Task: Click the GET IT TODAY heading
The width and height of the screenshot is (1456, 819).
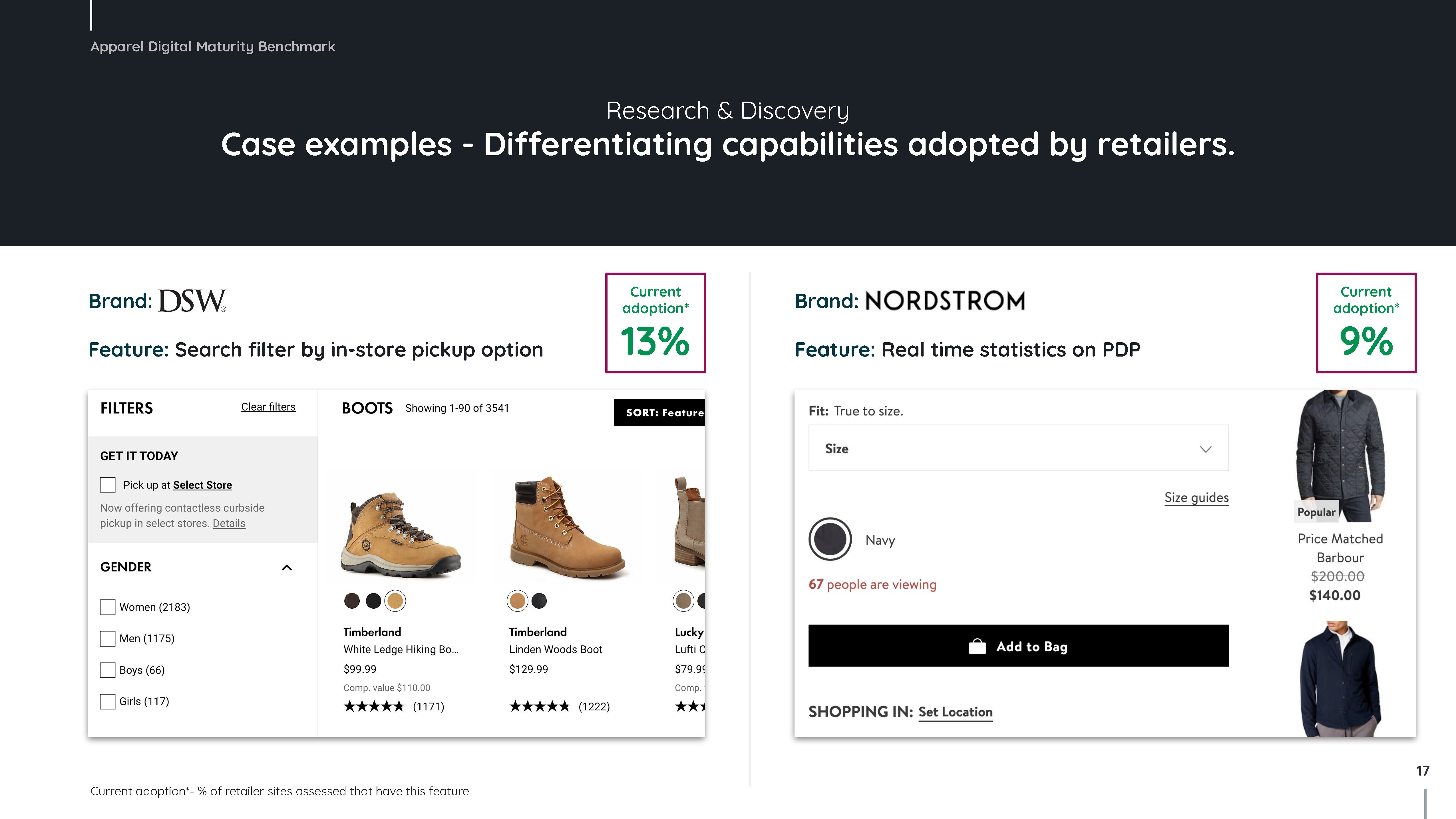Action: (x=139, y=456)
